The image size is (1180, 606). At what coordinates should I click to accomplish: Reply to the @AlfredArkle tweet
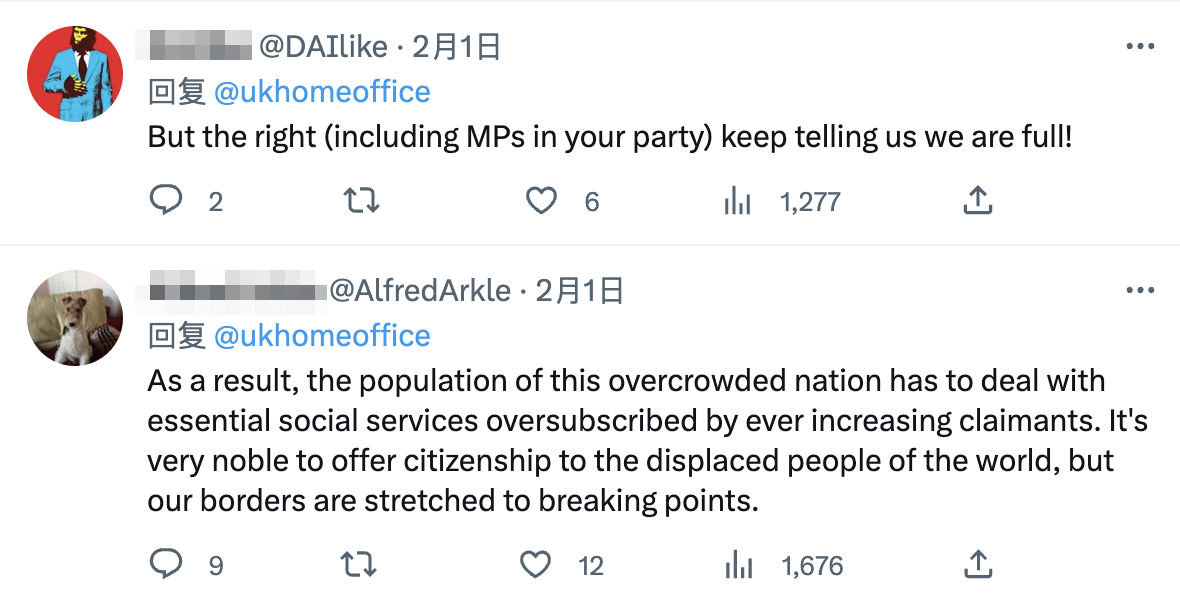[165, 565]
